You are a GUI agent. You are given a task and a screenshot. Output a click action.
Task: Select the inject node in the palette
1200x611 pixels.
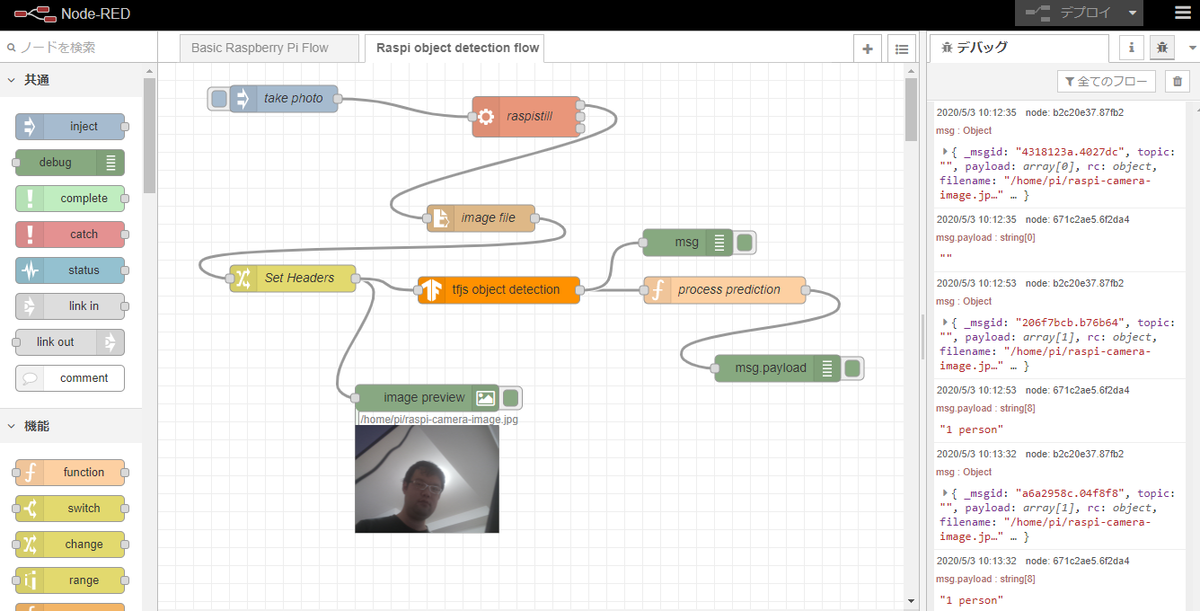click(x=69, y=126)
